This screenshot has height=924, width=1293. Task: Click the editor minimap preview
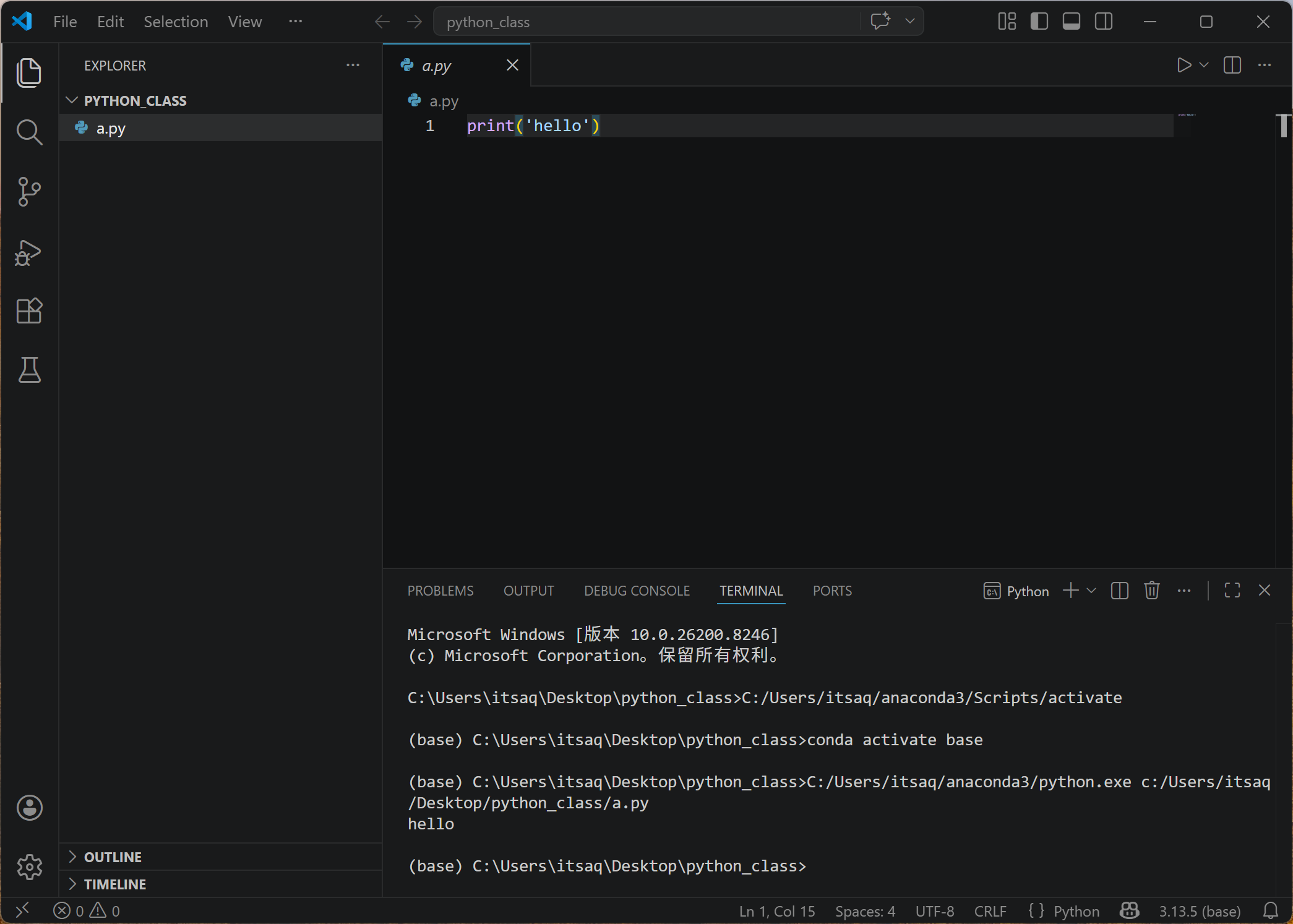pyautogui.click(x=1187, y=115)
